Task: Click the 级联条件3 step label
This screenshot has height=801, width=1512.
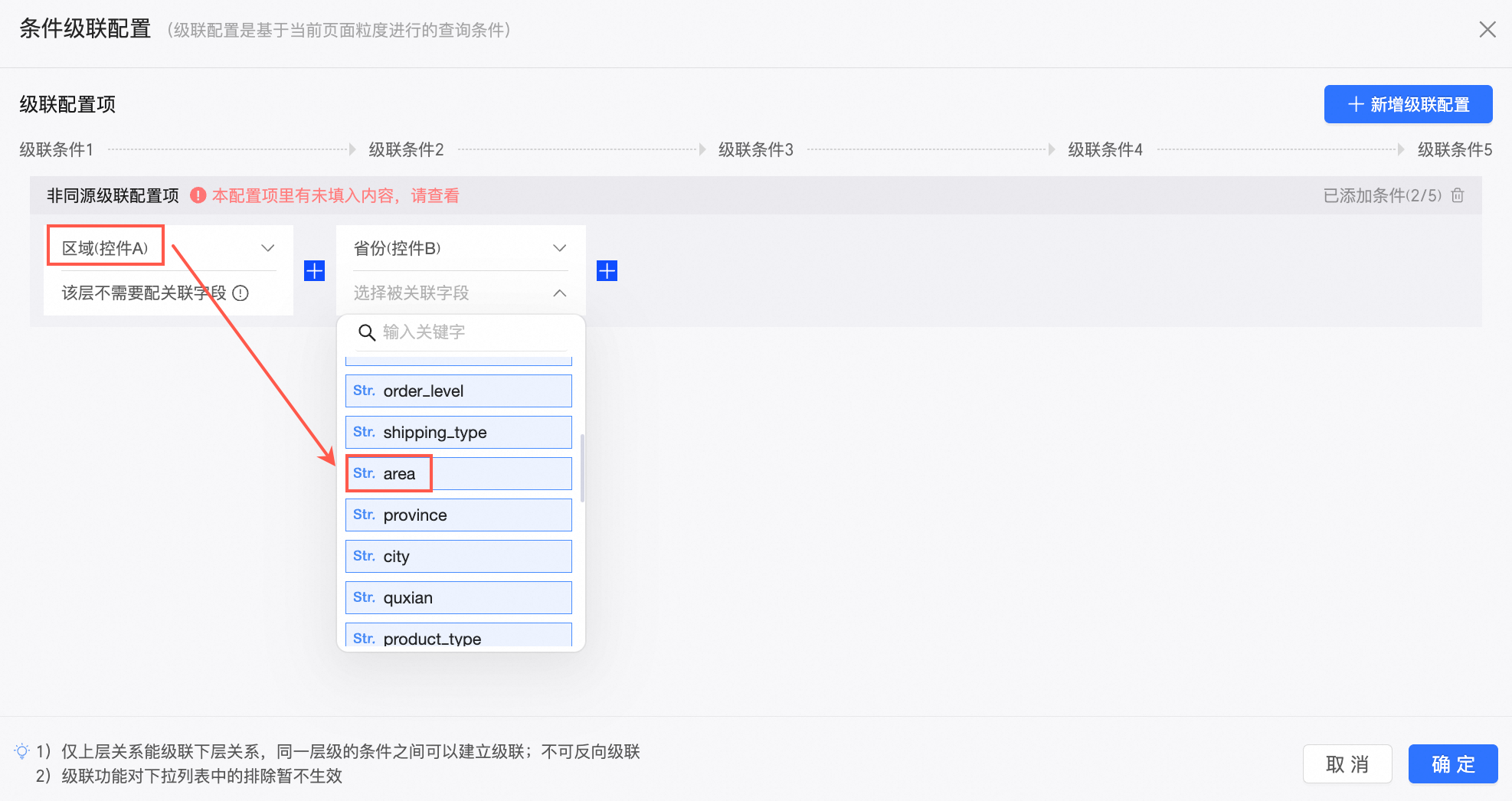Action: click(x=755, y=149)
